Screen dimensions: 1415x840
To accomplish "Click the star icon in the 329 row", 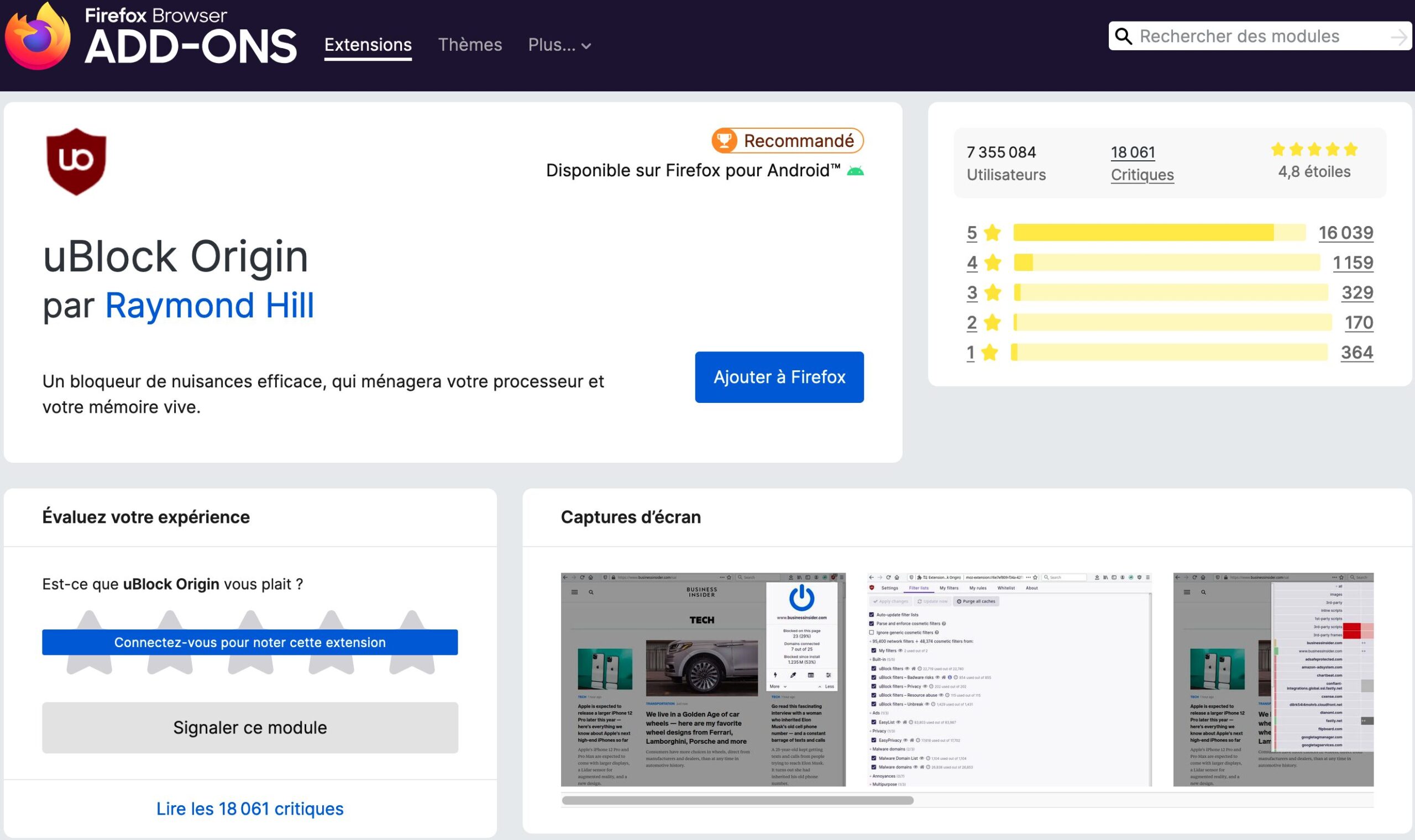I will pyautogui.click(x=992, y=293).
